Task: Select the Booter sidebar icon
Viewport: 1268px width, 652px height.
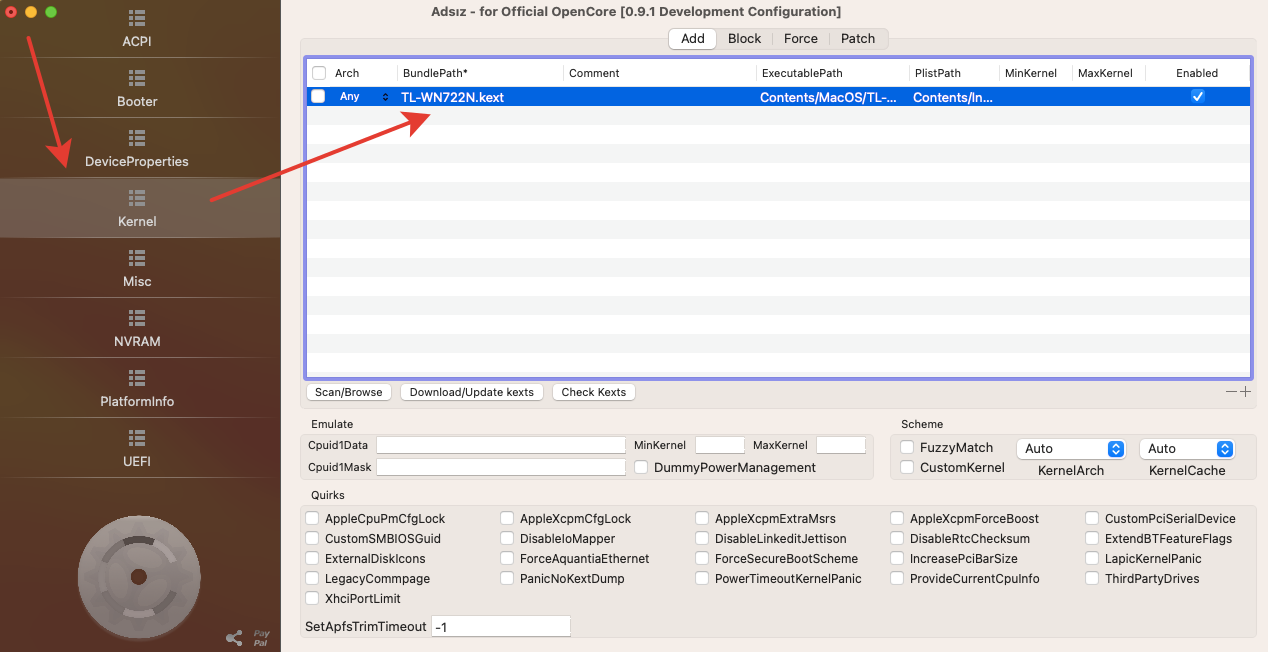Action: (137, 78)
